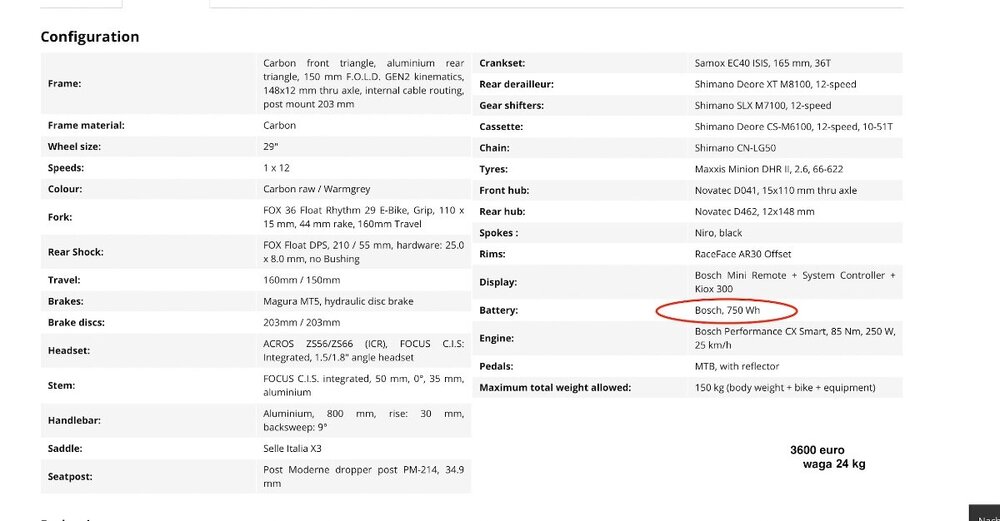Click the Wheel size value 29"
1000x521 pixels.
tap(270, 147)
